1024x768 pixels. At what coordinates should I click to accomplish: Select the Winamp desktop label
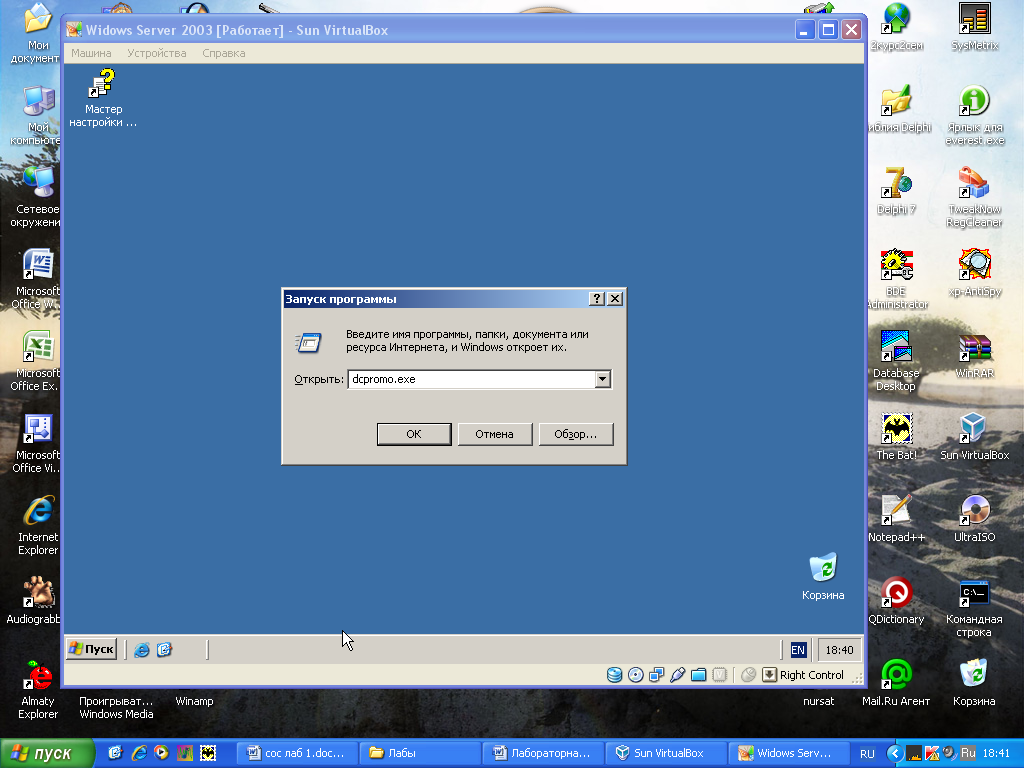click(x=194, y=701)
